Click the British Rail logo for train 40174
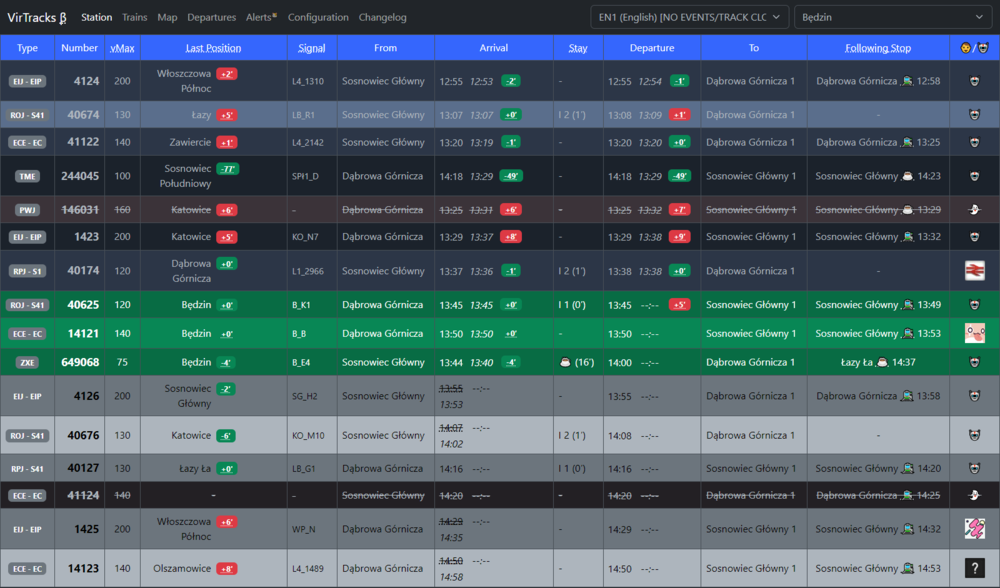1000x588 pixels. tap(974, 271)
